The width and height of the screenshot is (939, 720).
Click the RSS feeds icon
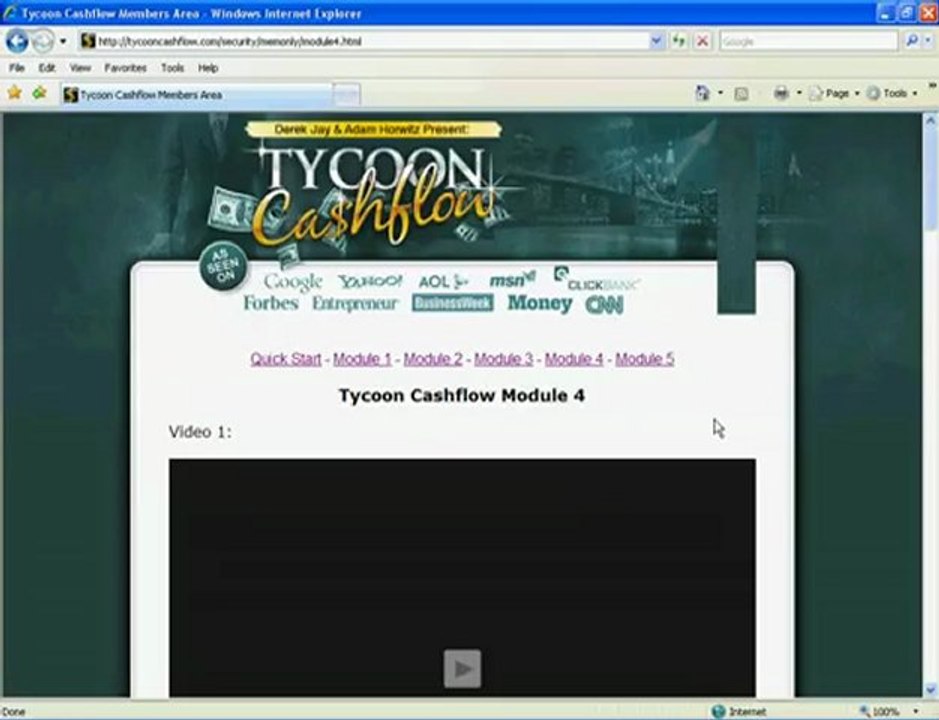pos(741,93)
